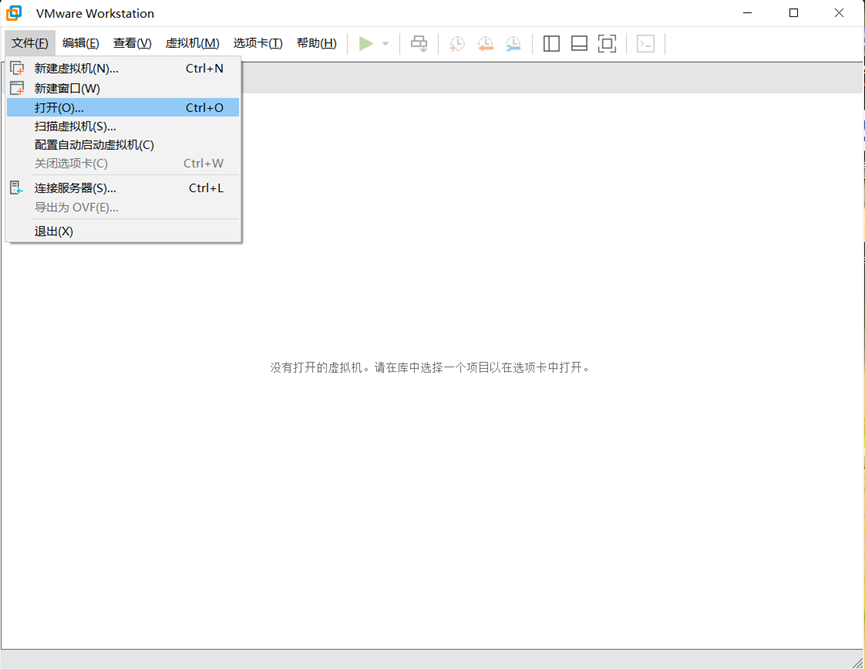Choose 扫描虚拟机(S)... menu entry
Screen dimensions: 865x669
123,126
